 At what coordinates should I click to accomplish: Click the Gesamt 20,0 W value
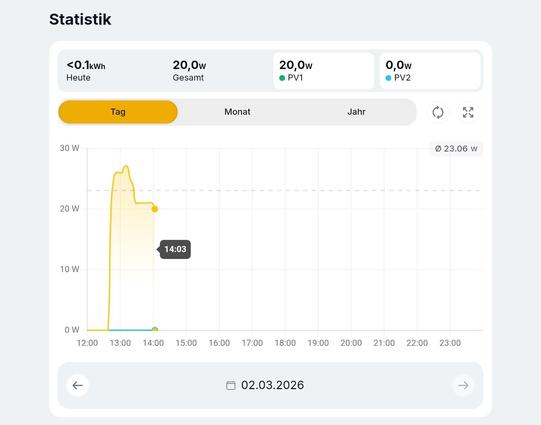(x=189, y=65)
